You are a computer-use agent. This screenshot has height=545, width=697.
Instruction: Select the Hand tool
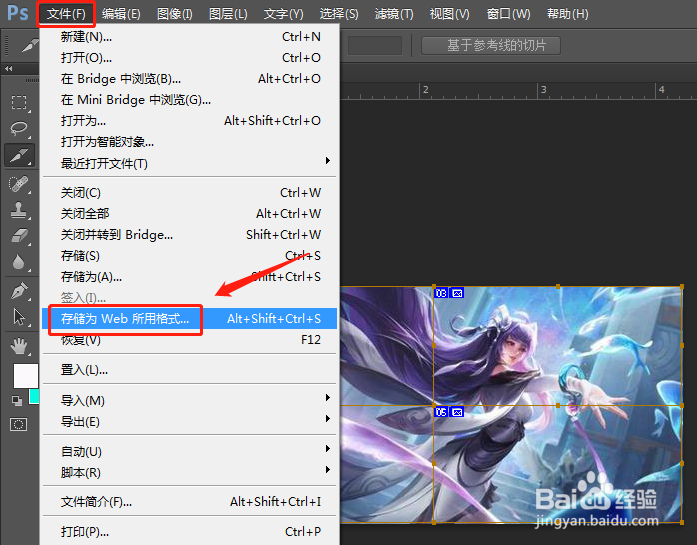(19, 346)
